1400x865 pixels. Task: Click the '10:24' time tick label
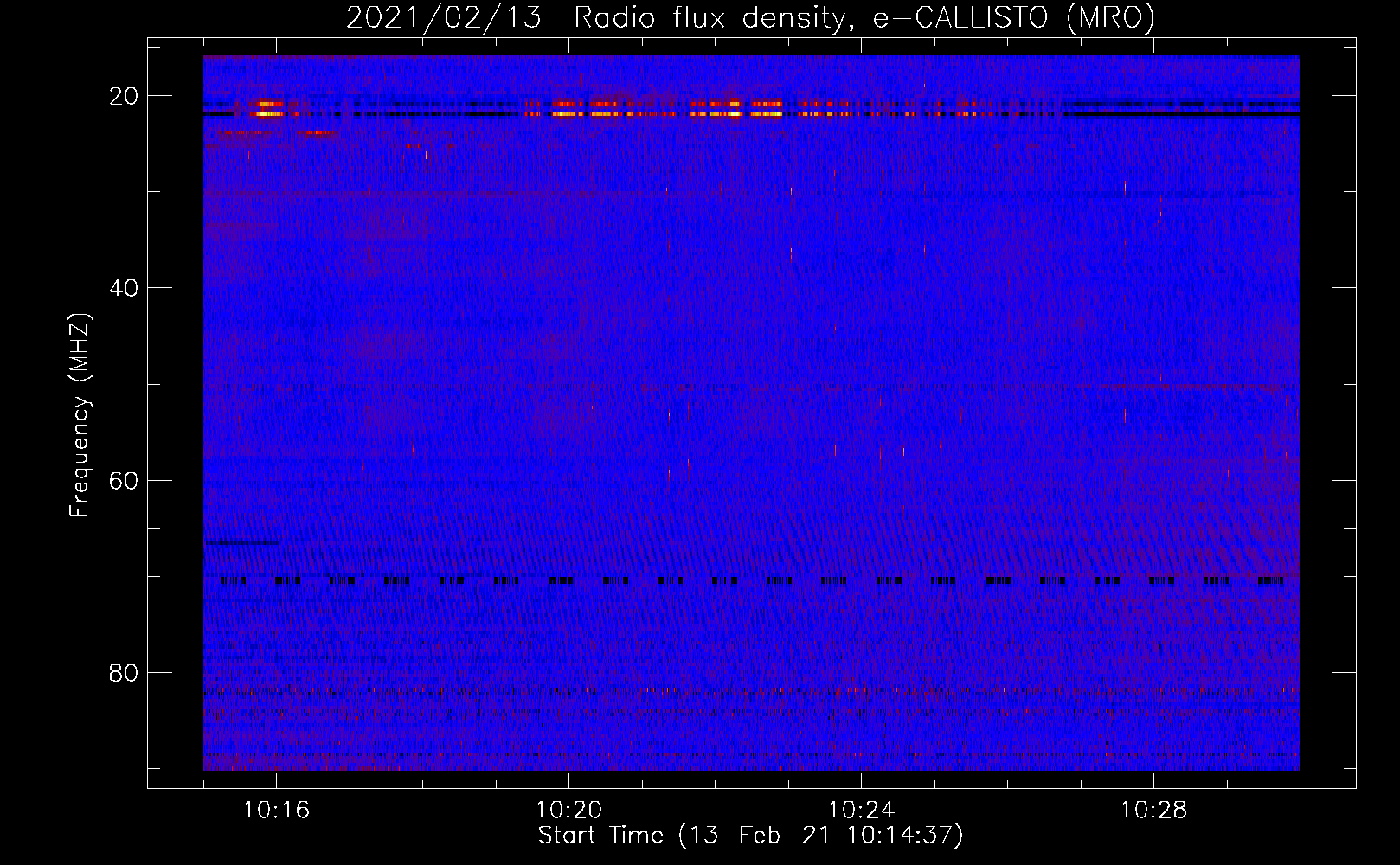point(861,811)
